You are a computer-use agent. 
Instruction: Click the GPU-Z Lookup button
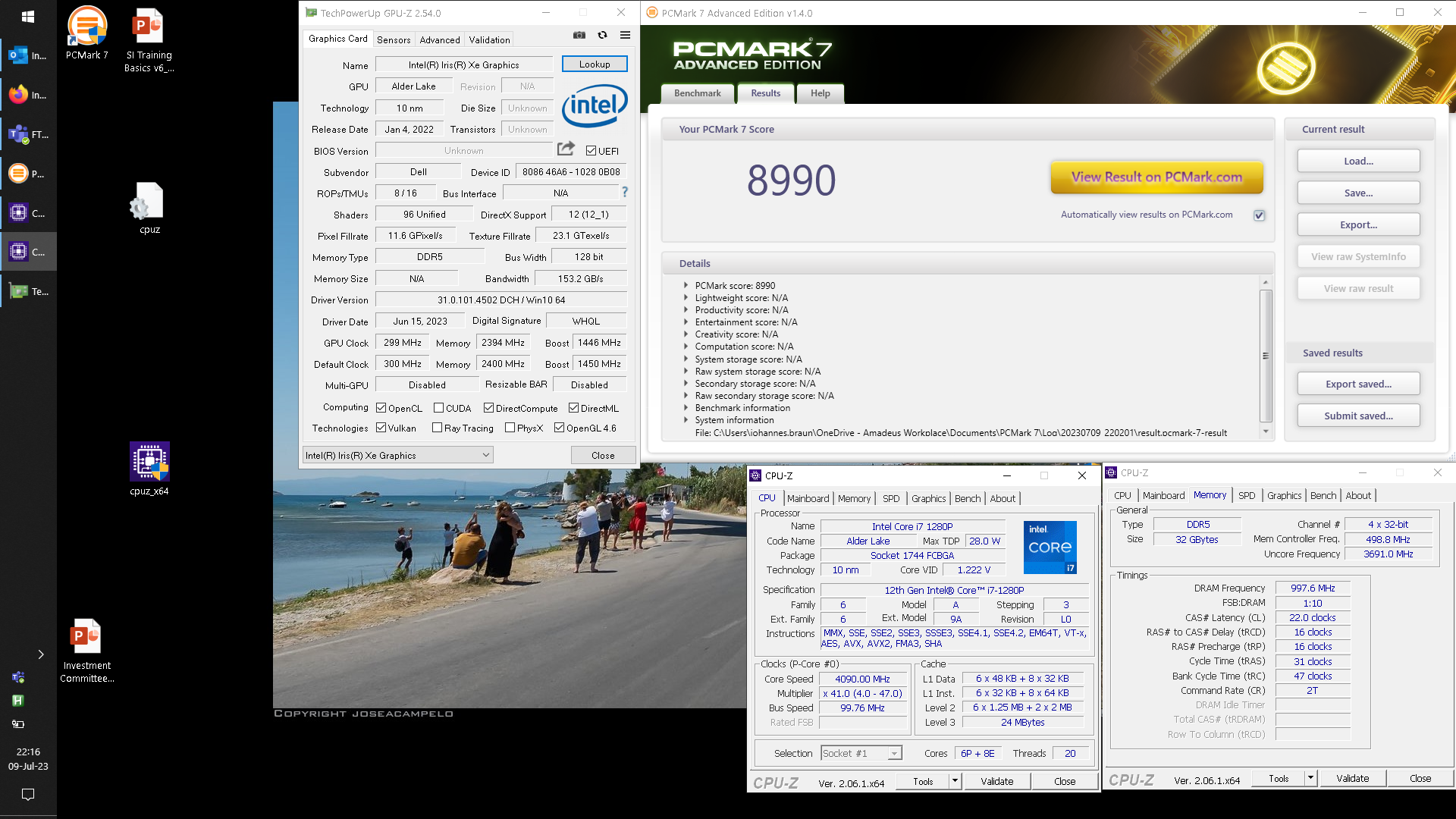point(595,64)
